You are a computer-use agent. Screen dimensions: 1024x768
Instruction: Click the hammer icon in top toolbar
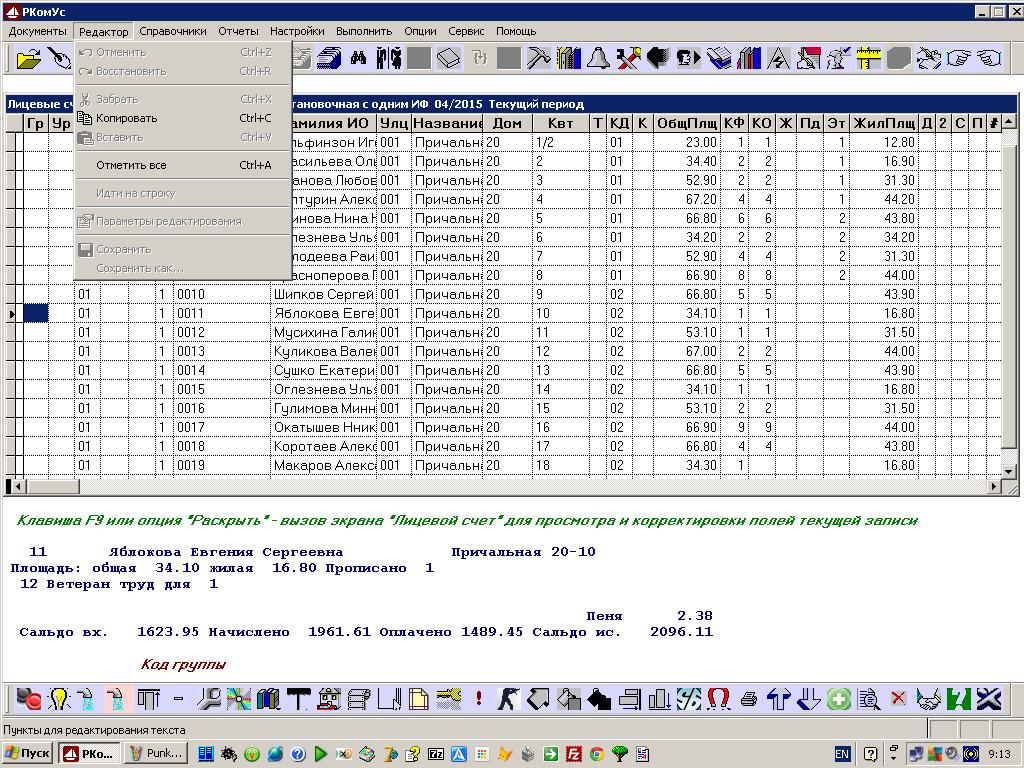coord(538,59)
